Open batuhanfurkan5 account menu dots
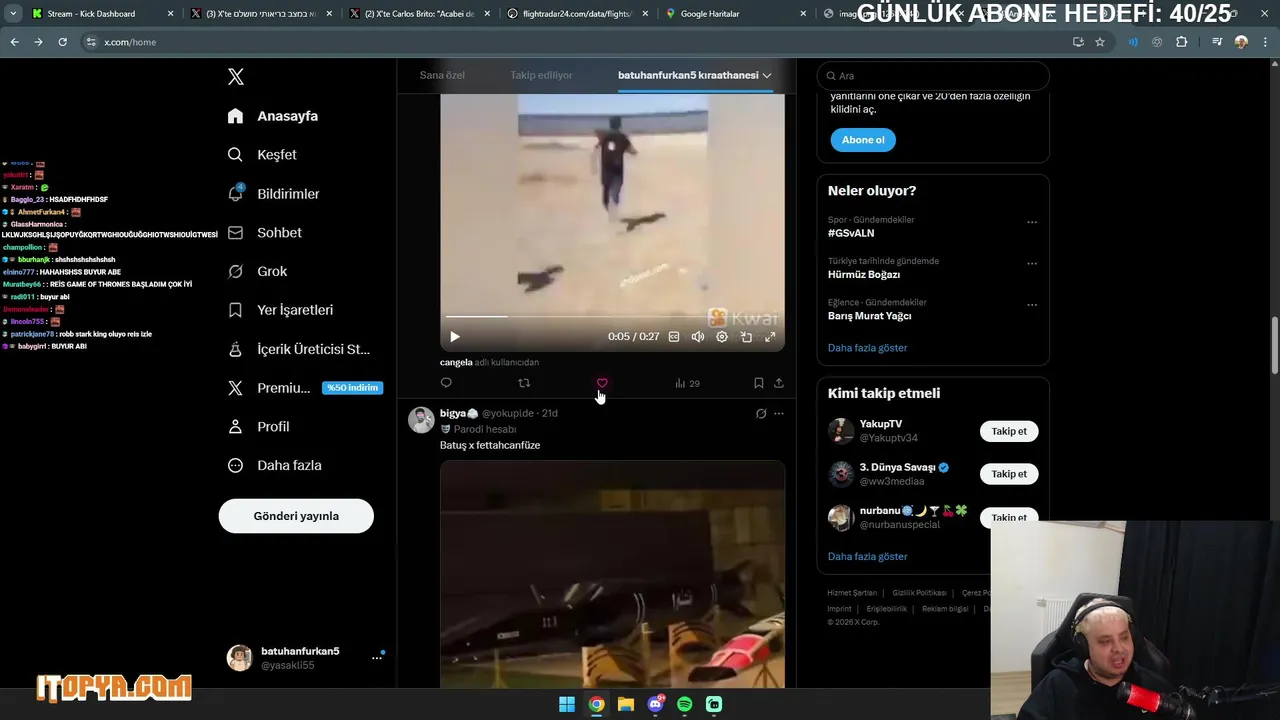Viewport: 1280px width, 720px height. [x=377, y=658]
